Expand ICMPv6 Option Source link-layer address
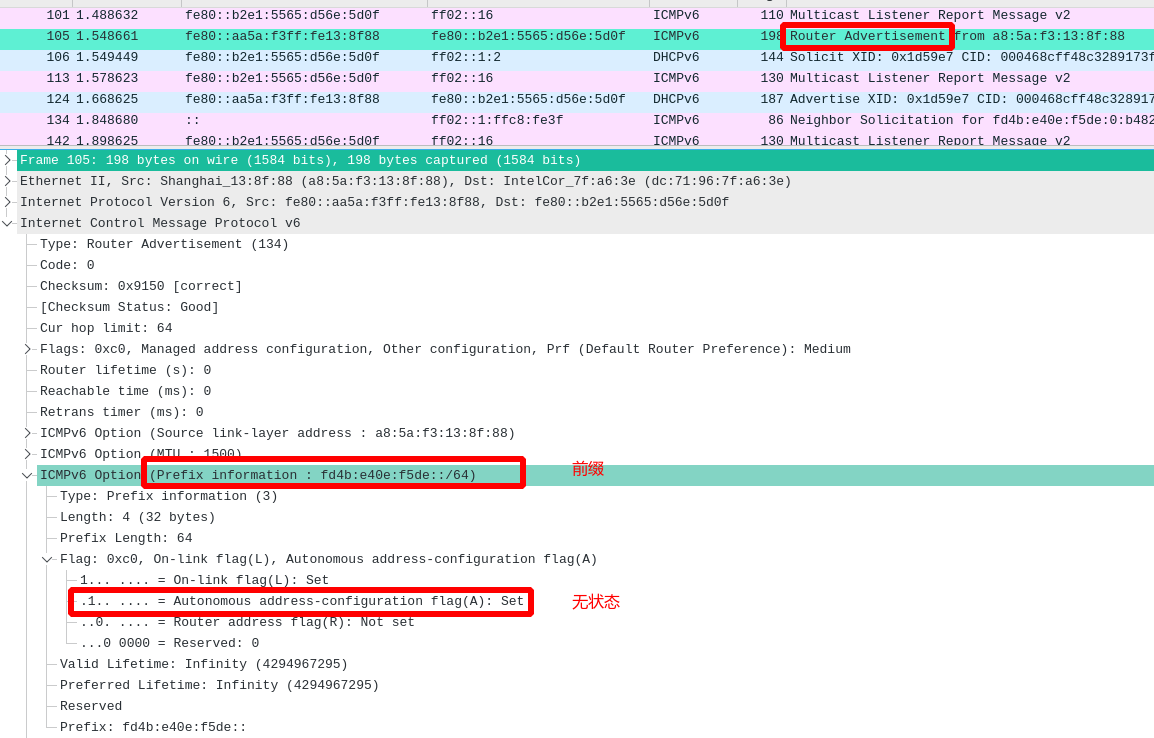 (x=28, y=433)
